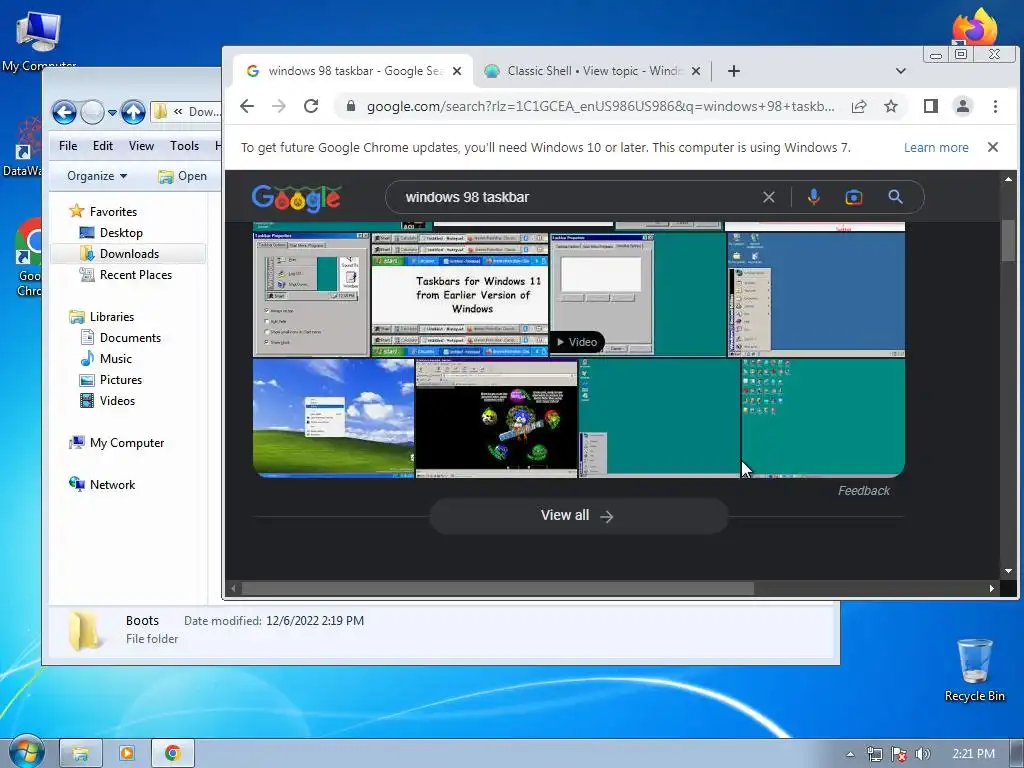Click Explorer icon on taskbar
Screen dimensions: 1024x768
tap(81, 754)
